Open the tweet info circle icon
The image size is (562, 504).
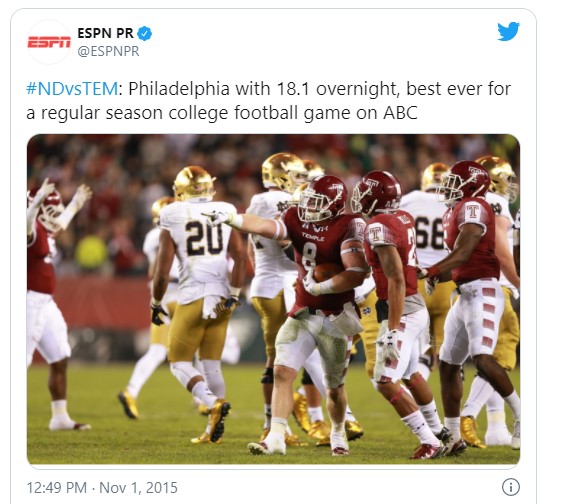(x=510, y=487)
